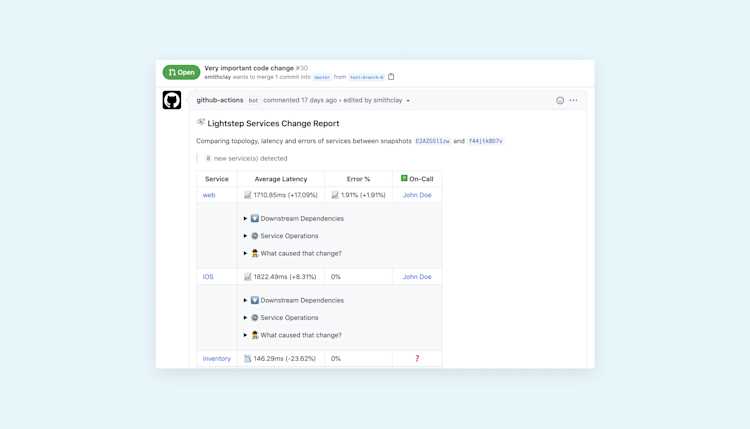
Task: Expand 'What caused that change?' under iOS
Action: point(292,335)
